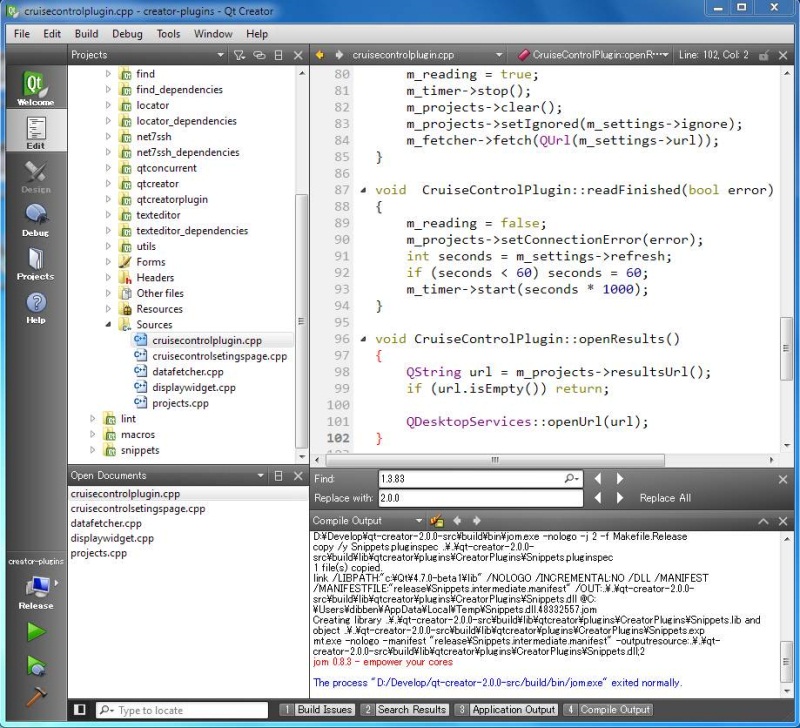Viewport: 800px width, 728px height.
Task: Close the cruisecontrolplugin.cpp editor
Action: coord(783,55)
